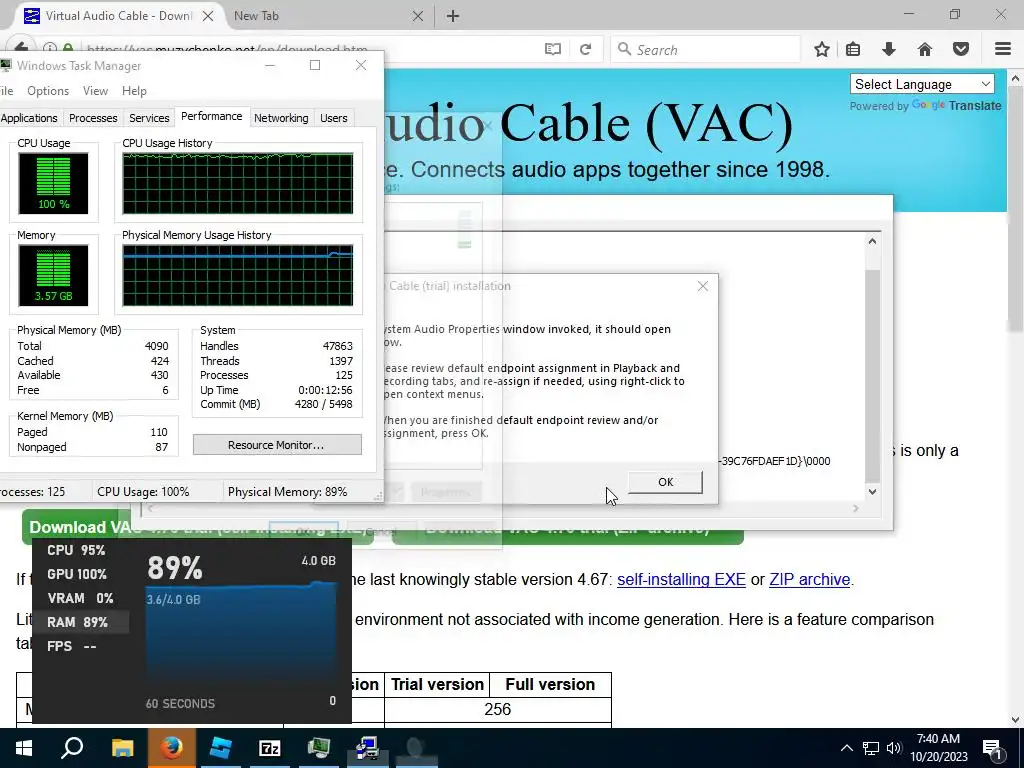
Task: Open the self-installing EXE link
Action: tap(681, 579)
